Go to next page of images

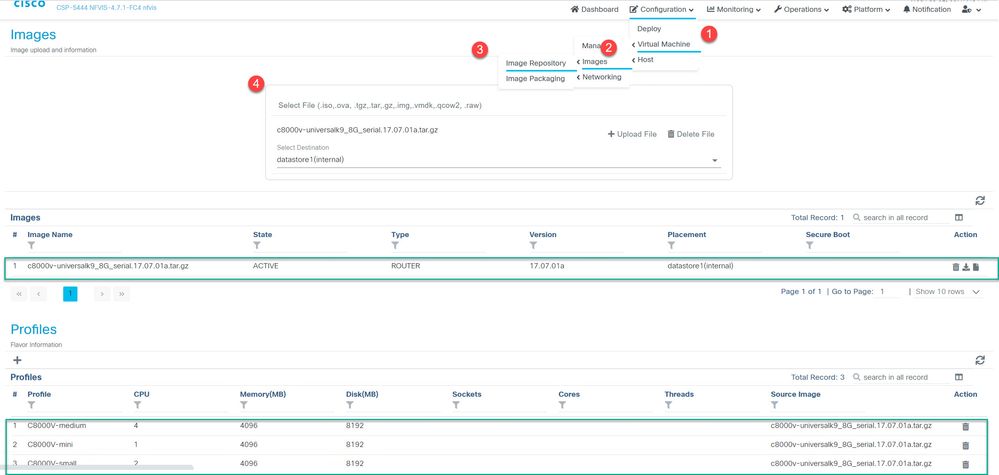click(x=102, y=294)
